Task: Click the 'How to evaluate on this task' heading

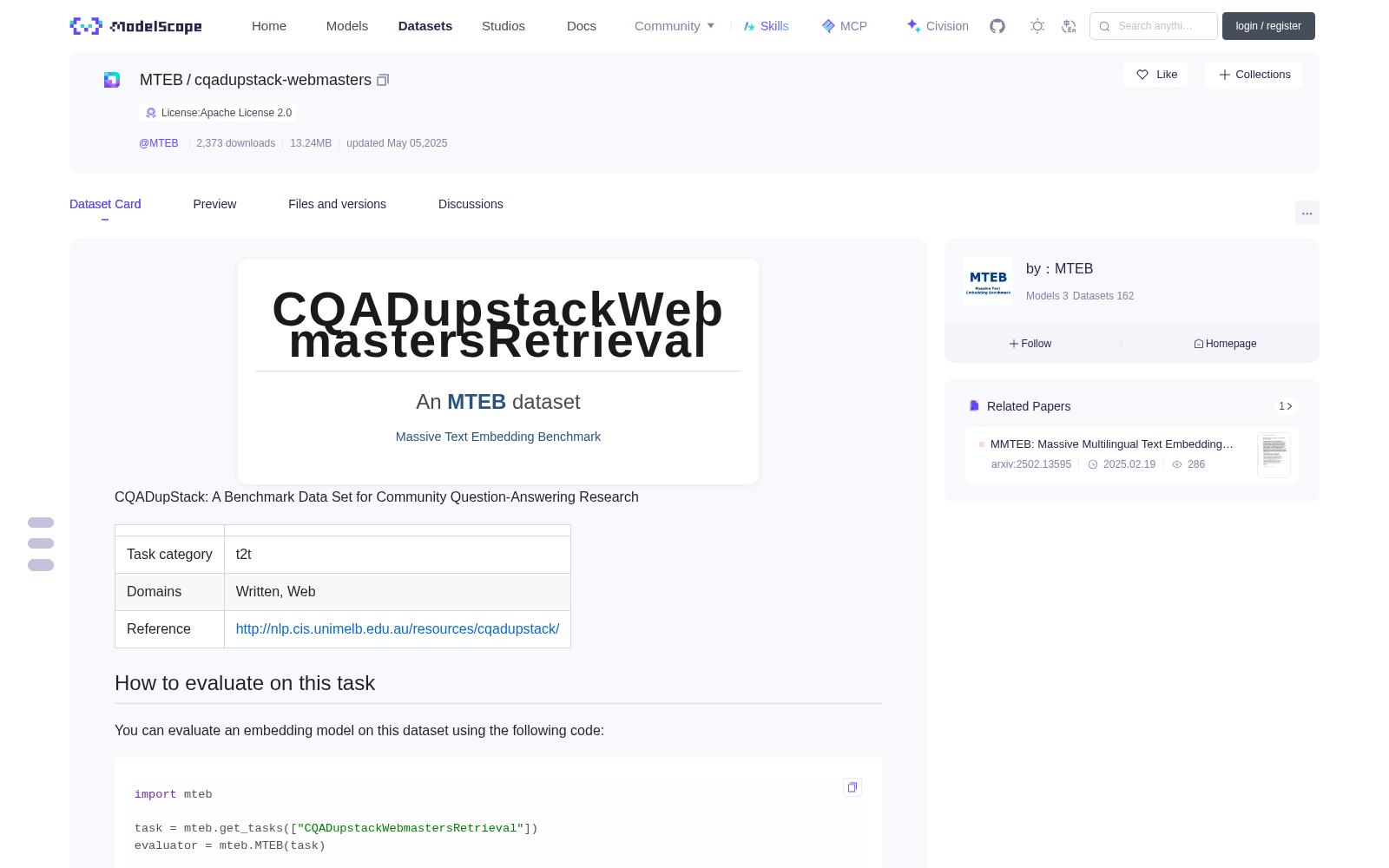Action: (x=245, y=683)
